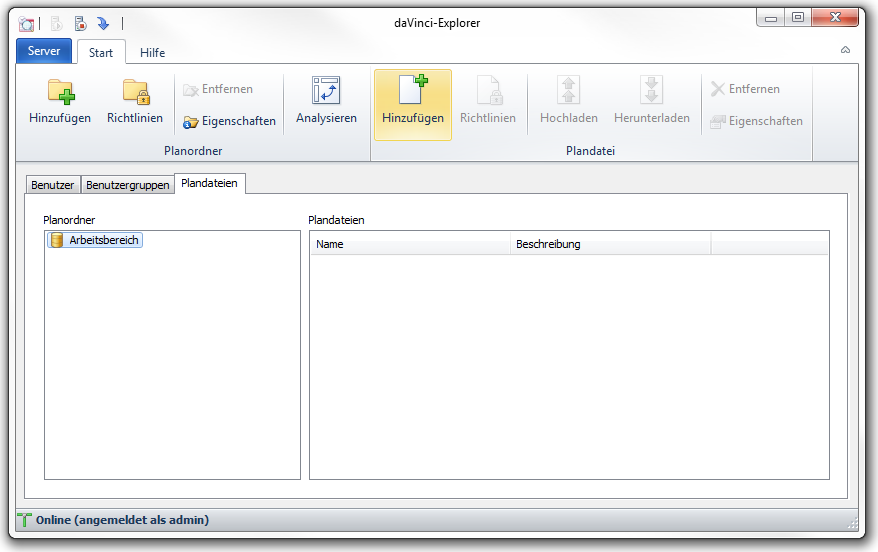Image resolution: width=878 pixels, height=552 pixels.
Task: Collapse the ribbon with the chevron
Action: 845,50
